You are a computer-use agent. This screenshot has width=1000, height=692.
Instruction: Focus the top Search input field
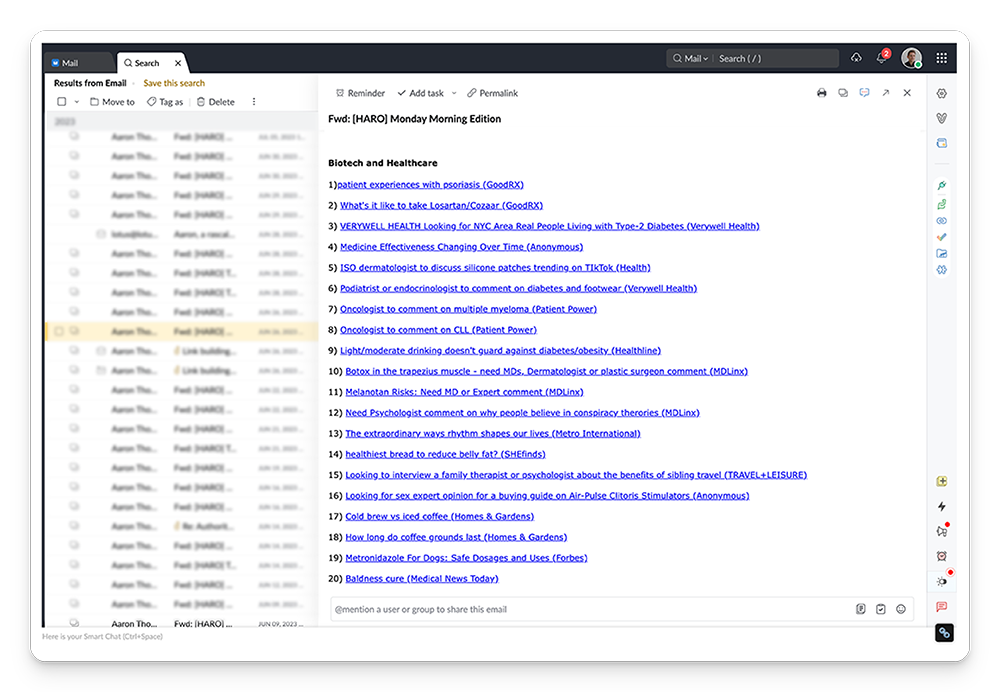click(775, 59)
